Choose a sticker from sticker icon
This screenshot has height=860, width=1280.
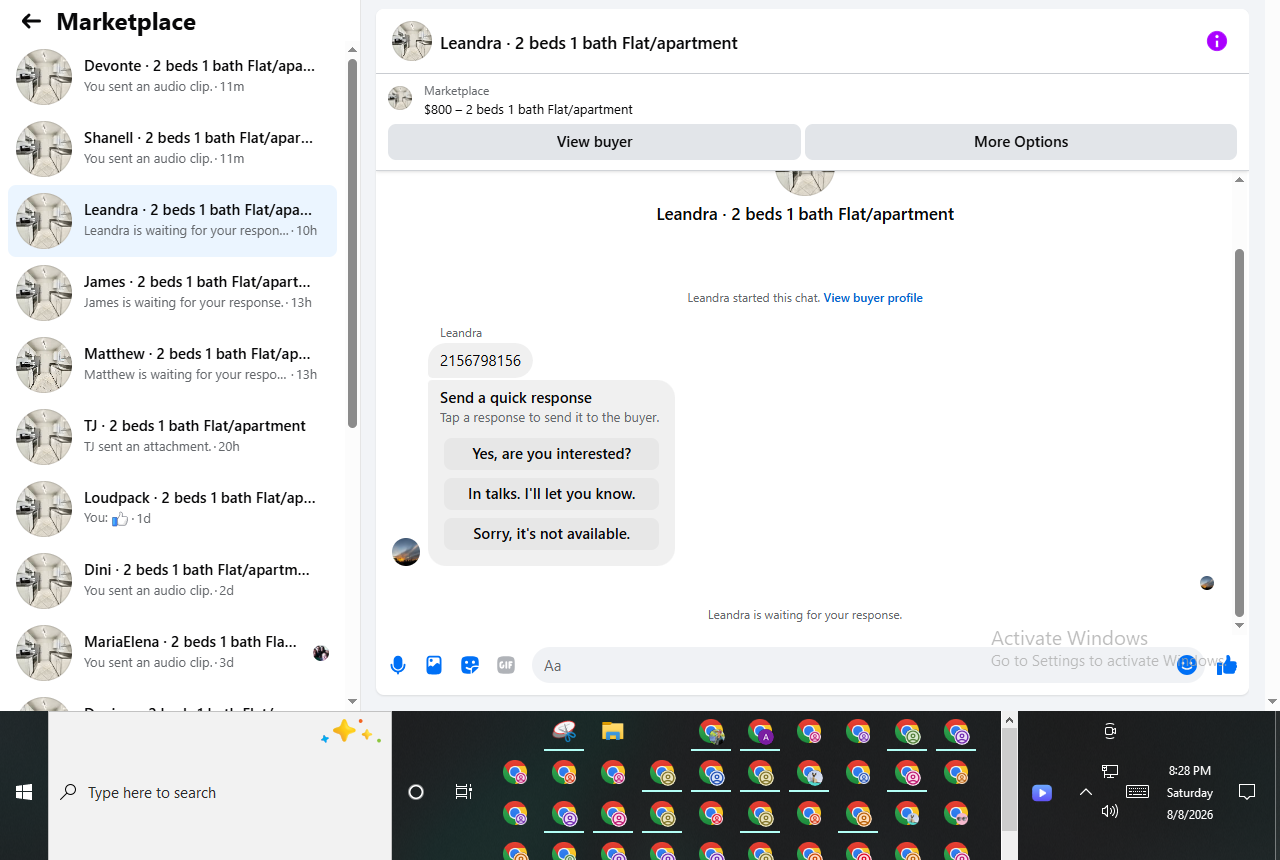tap(470, 665)
